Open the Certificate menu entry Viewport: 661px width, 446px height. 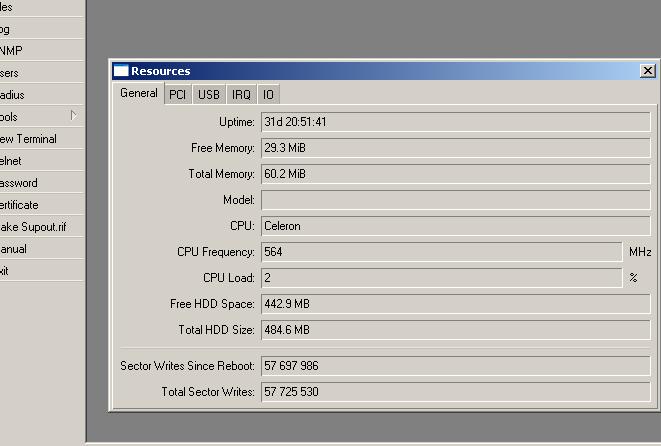42,205
